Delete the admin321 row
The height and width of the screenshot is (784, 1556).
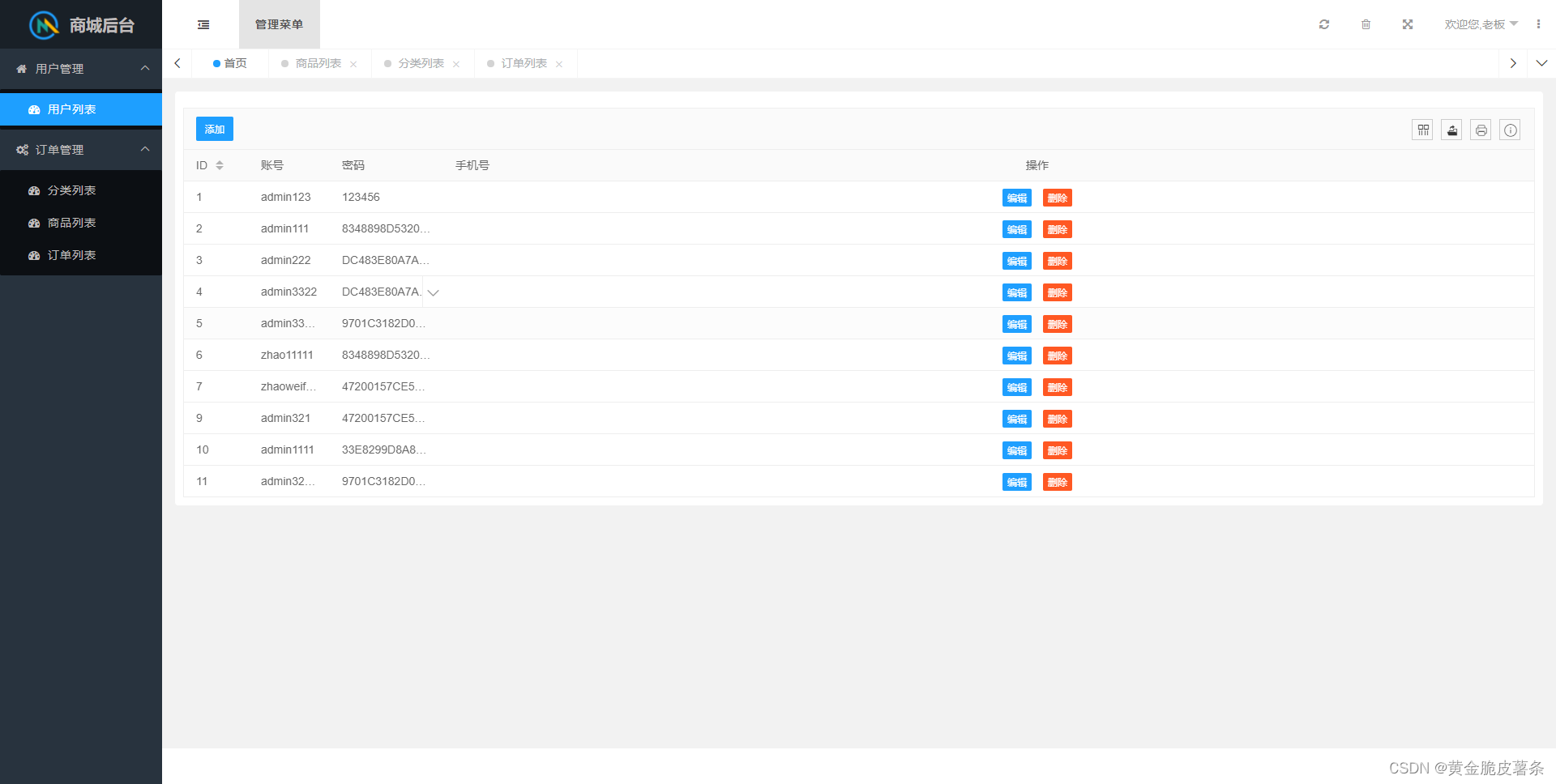pos(1058,419)
